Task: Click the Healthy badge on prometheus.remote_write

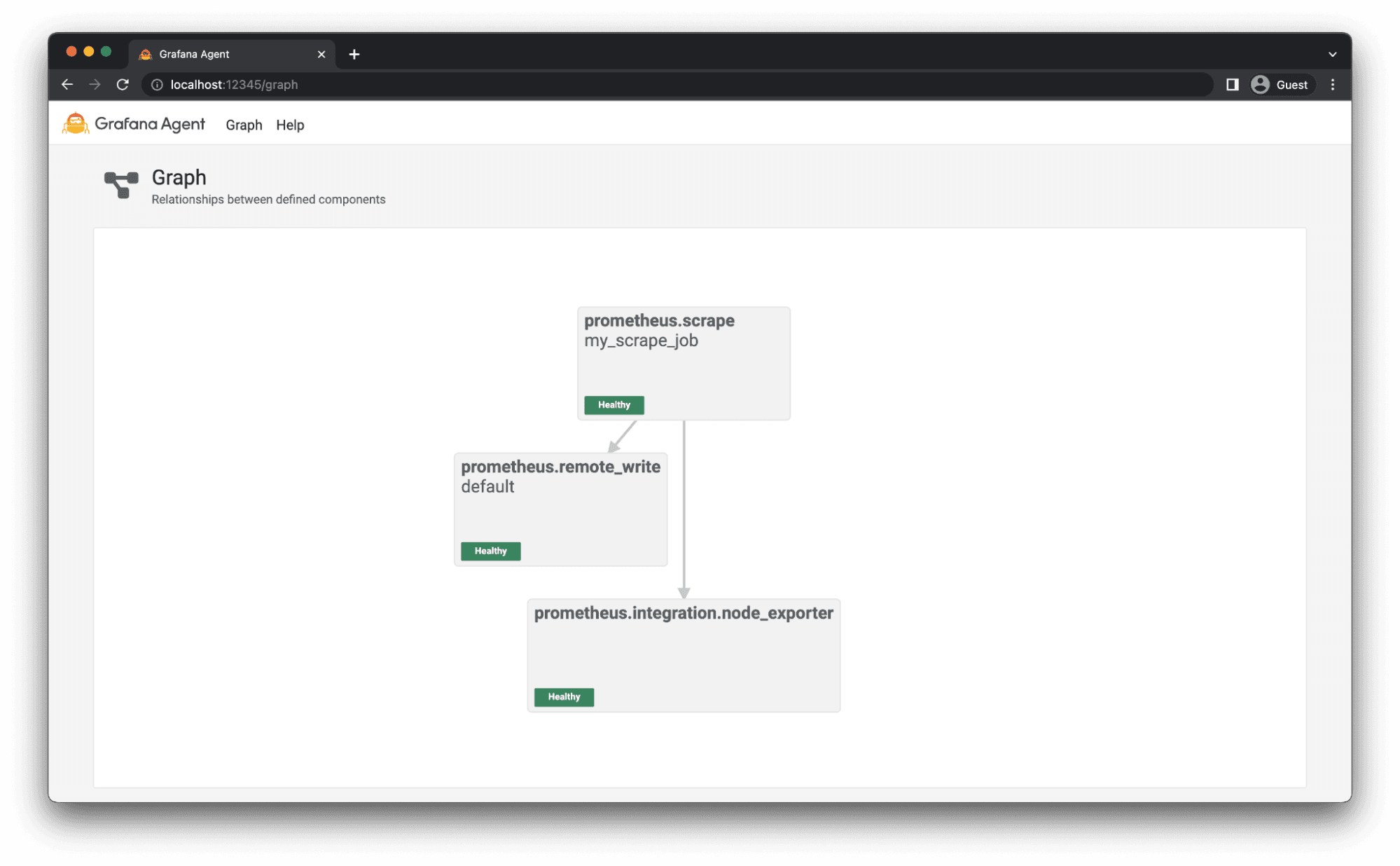Action: 490,551
